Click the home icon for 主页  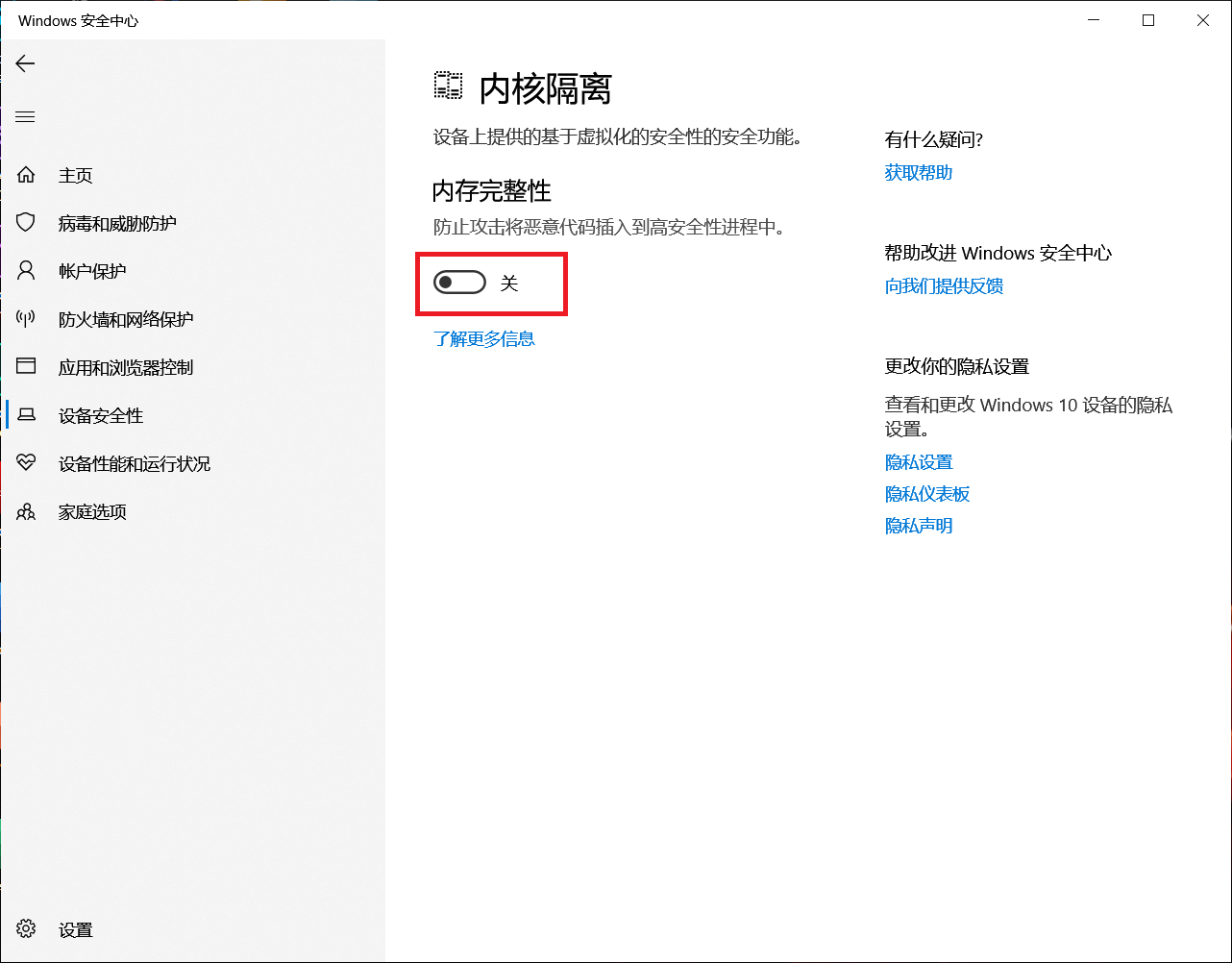pos(26,175)
